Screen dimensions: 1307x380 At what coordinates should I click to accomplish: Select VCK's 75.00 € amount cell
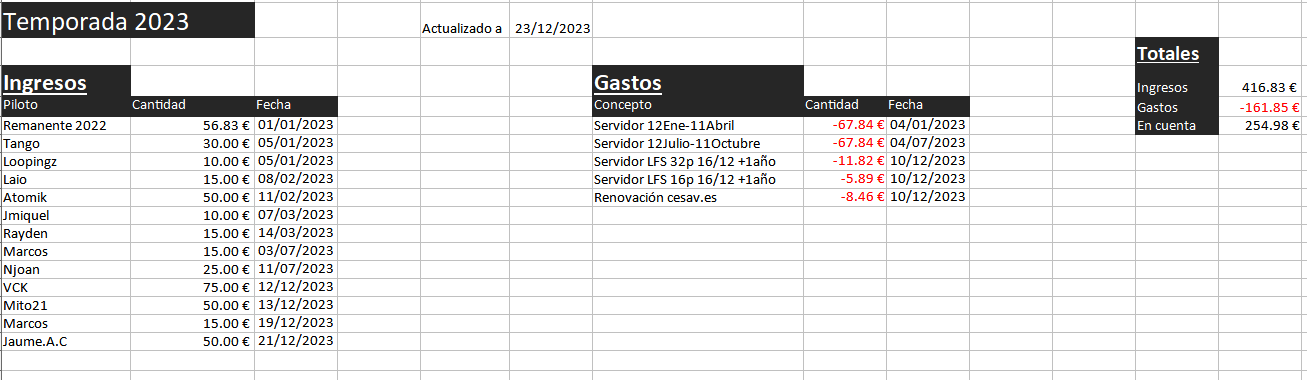tap(192, 287)
